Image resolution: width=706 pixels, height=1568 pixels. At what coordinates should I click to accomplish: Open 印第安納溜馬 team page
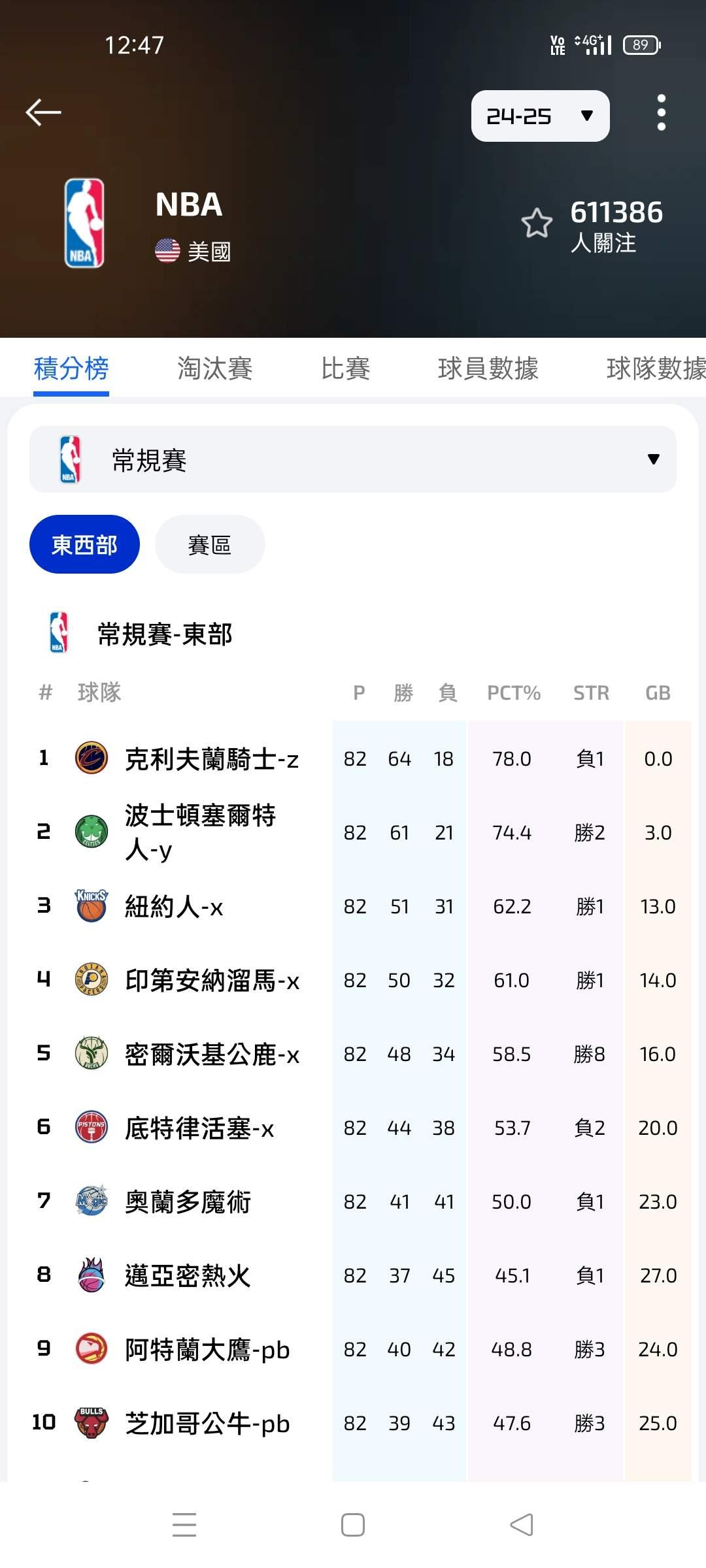[212, 980]
